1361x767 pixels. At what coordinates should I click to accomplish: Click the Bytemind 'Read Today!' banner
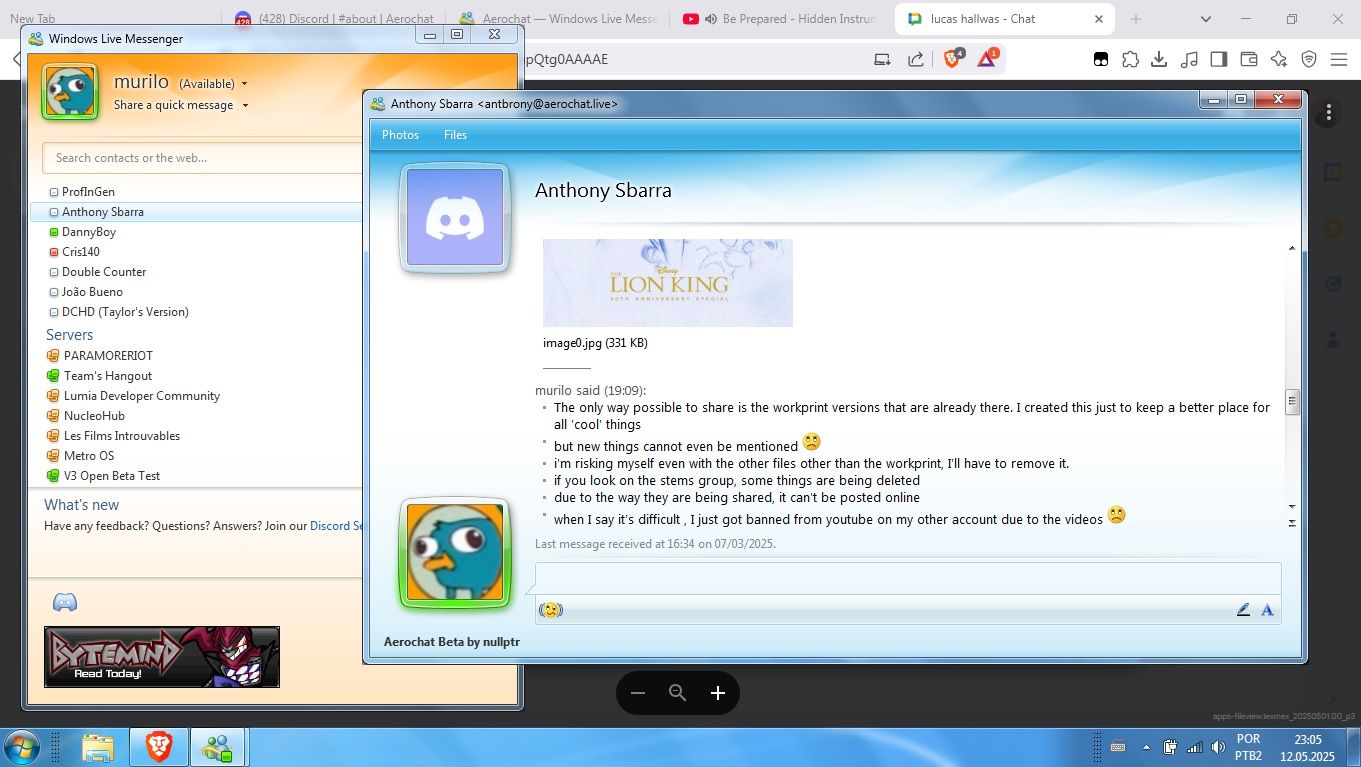coord(162,657)
